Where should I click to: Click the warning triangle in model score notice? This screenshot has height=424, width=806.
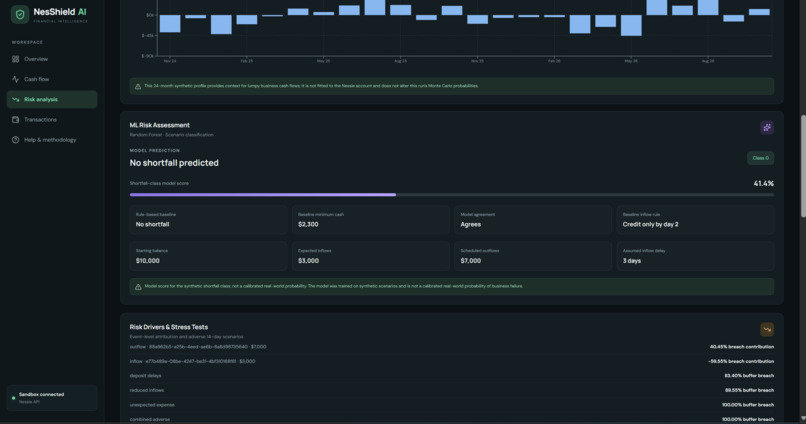[138, 287]
